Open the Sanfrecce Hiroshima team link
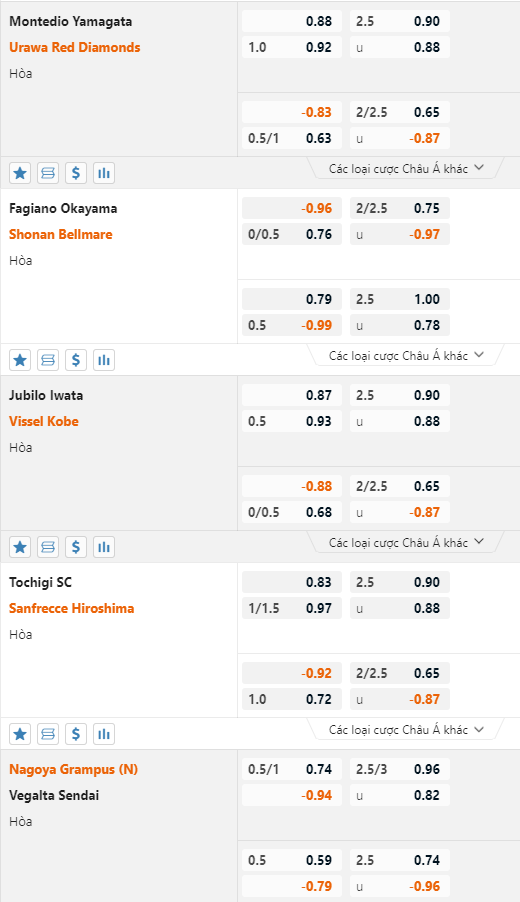Image resolution: width=520 pixels, height=902 pixels. click(72, 608)
